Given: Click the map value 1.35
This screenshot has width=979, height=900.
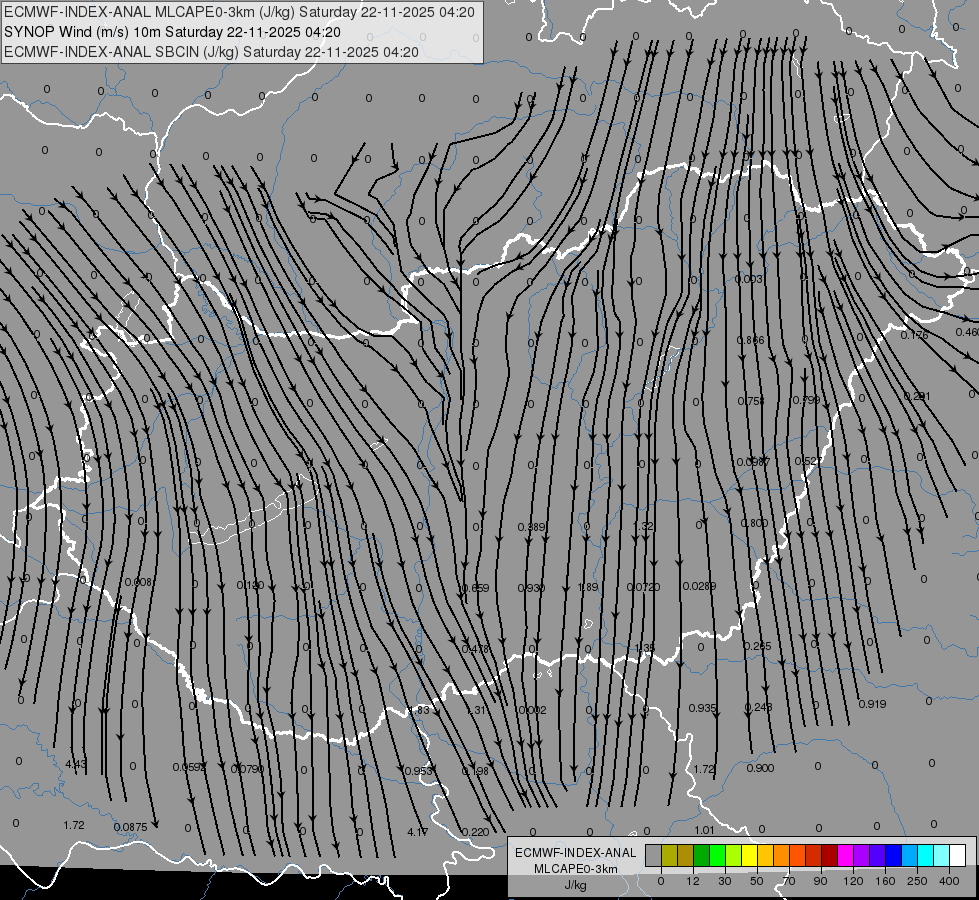Looking at the screenshot, I should point(644,648).
